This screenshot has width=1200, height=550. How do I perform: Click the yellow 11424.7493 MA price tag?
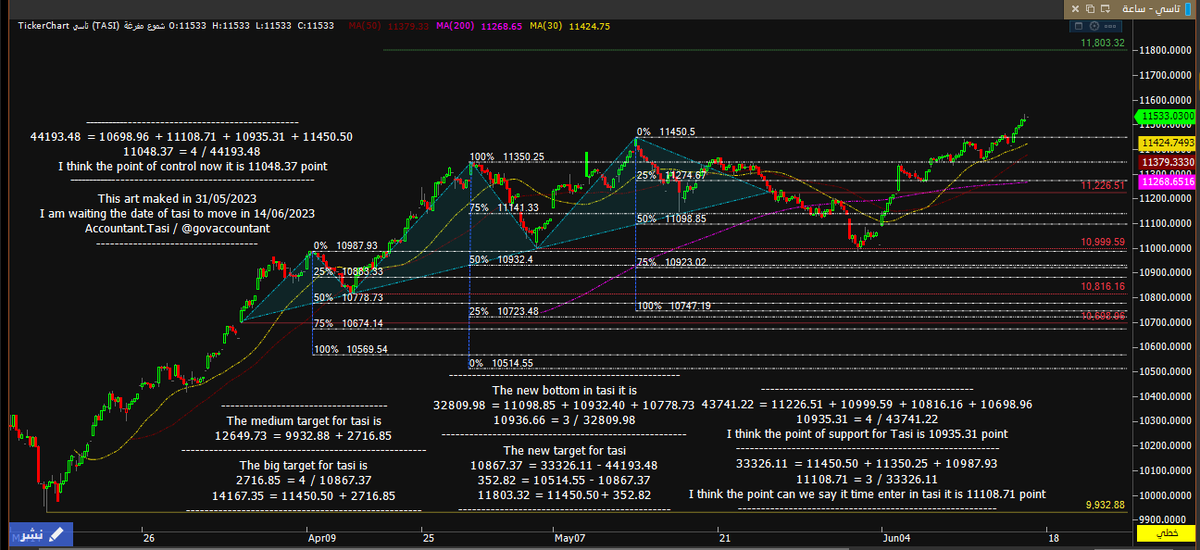(x=1167, y=144)
